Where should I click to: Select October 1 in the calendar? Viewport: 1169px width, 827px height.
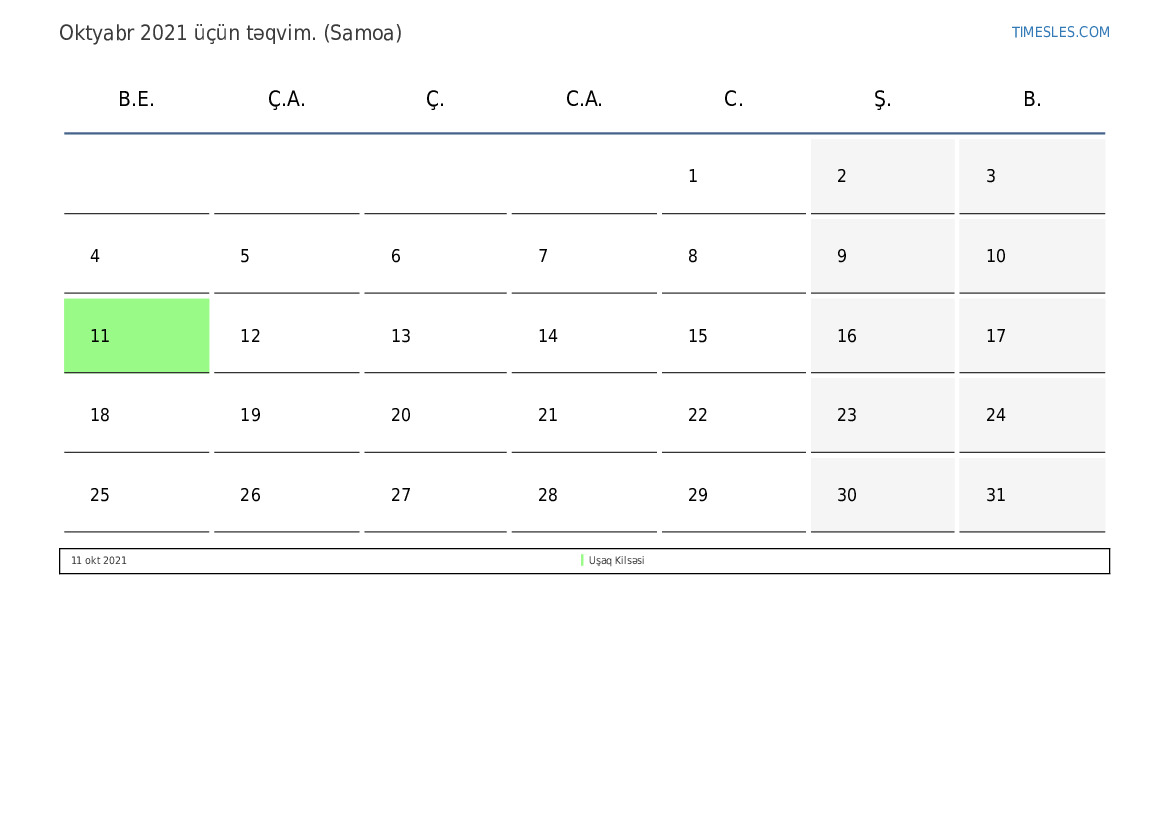(733, 176)
